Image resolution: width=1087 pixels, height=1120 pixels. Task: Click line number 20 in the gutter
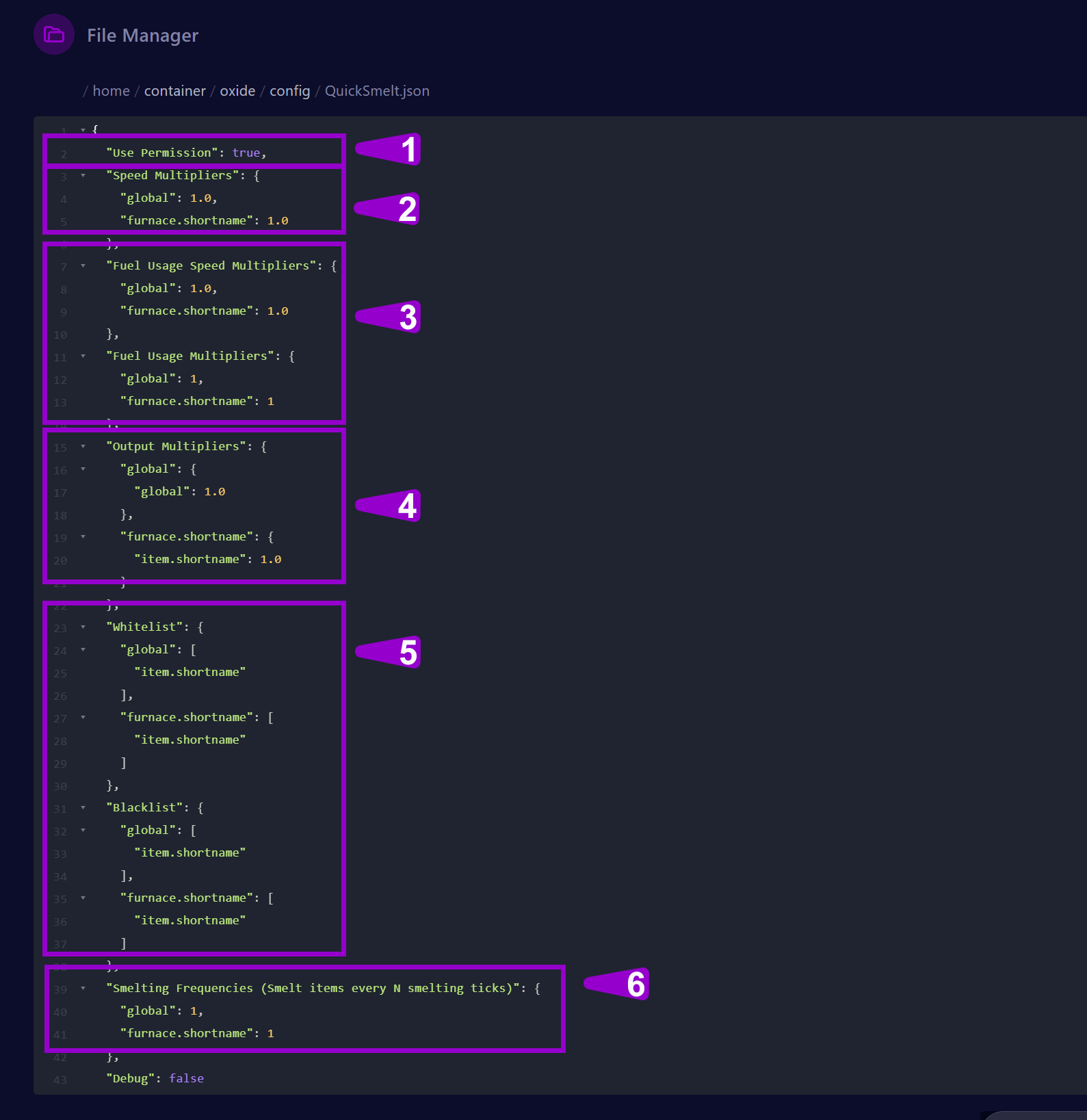point(60,560)
